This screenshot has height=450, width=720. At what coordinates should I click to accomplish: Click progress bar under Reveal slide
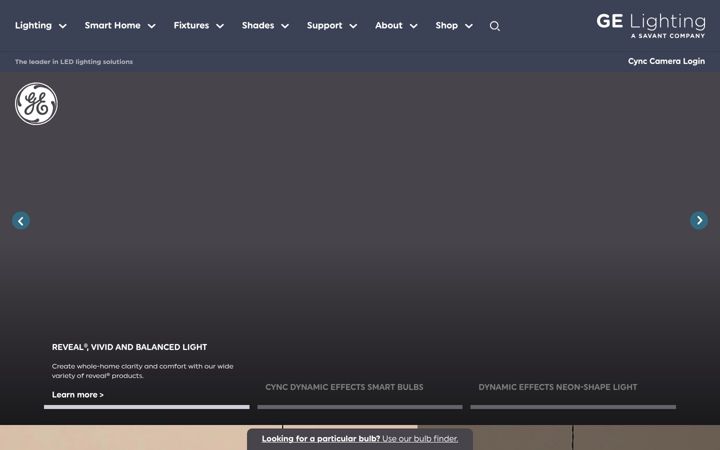pyautogui.click(x=146, y=407)
